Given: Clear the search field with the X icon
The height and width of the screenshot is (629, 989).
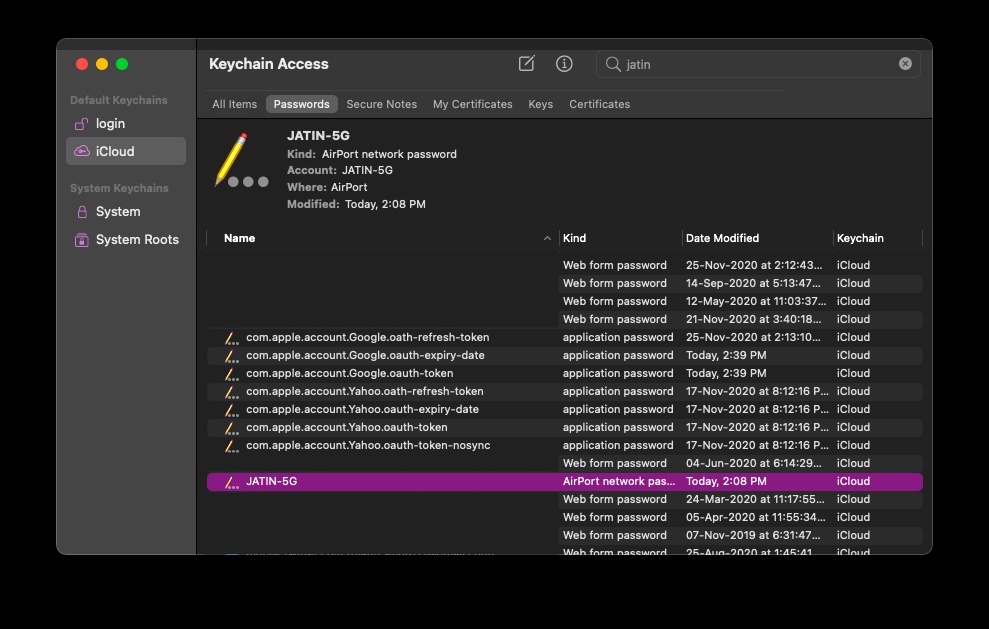Looking at the screenshot, I should [x=905, y=64].
